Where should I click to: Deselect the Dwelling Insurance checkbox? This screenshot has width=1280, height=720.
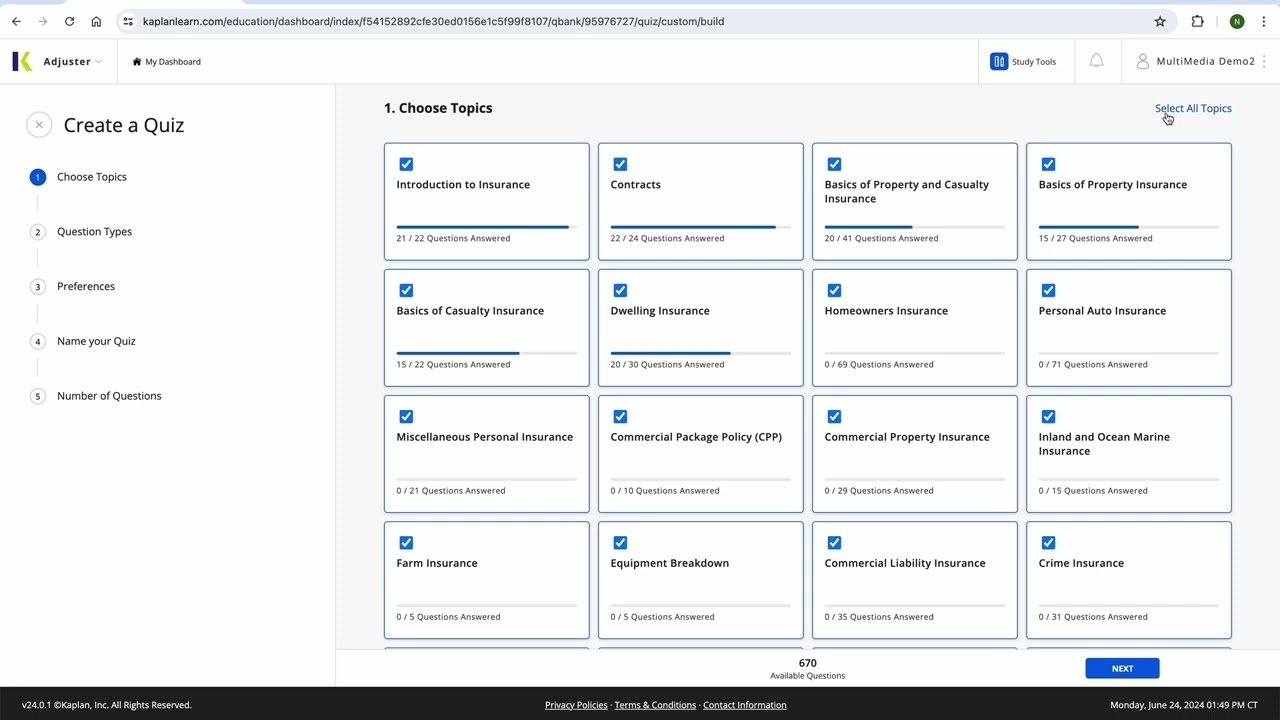point(620,290)
